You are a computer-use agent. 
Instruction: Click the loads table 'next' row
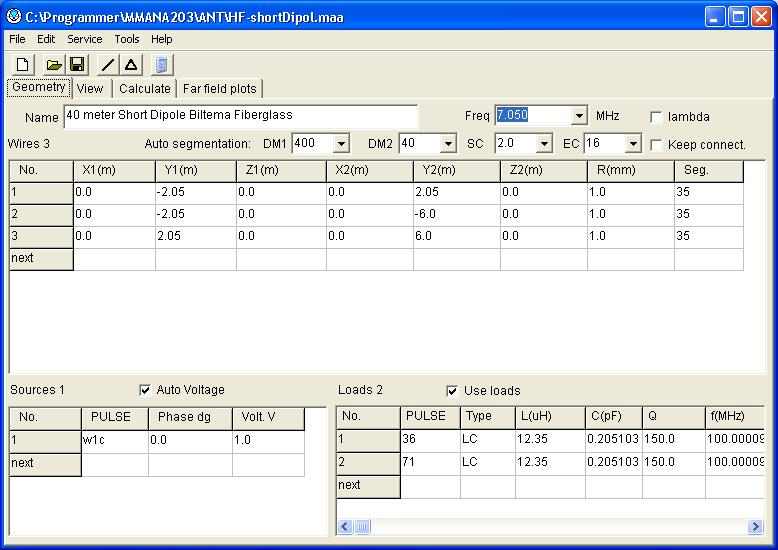[369, 486]
